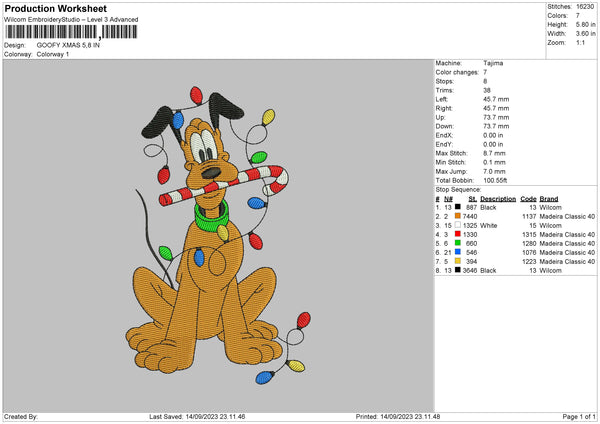Click the Stop Sequence label

click(x=458, y=189)
